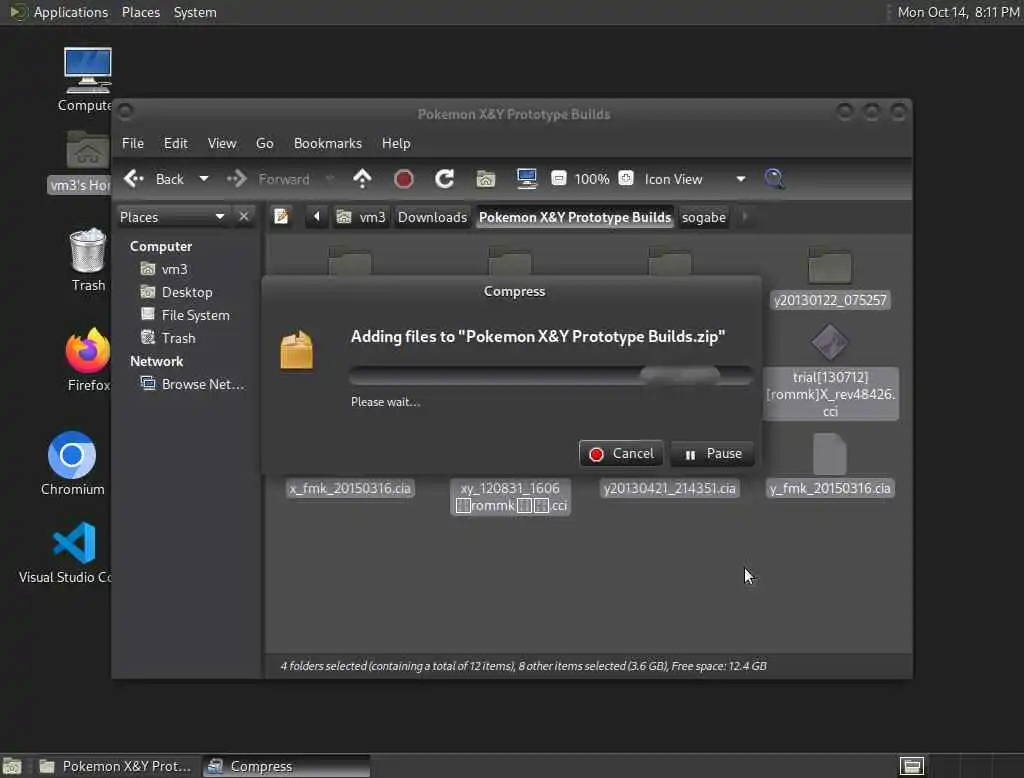Image resolution: width=1024 pixels, height=778 pixels.
Task: Select file y20130421_214351.cia label
Action: coord(669,489)
